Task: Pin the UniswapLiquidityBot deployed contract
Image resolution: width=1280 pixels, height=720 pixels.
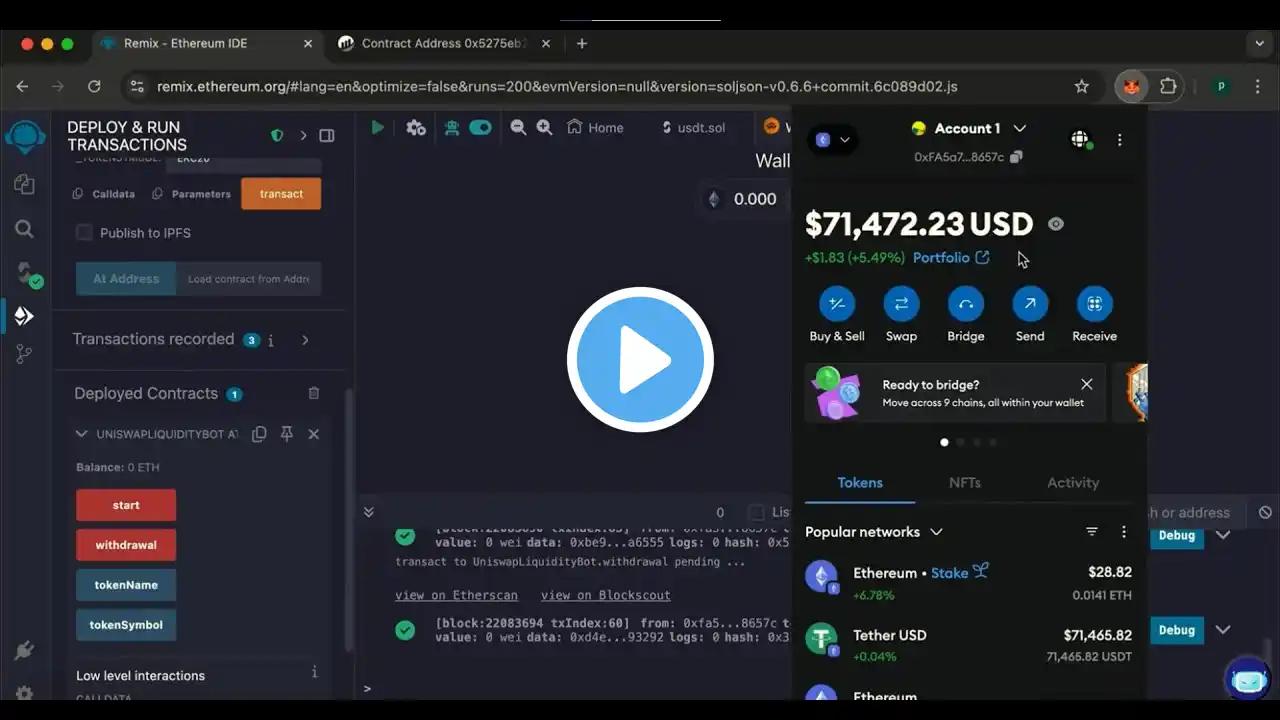Action: [287, 434]
